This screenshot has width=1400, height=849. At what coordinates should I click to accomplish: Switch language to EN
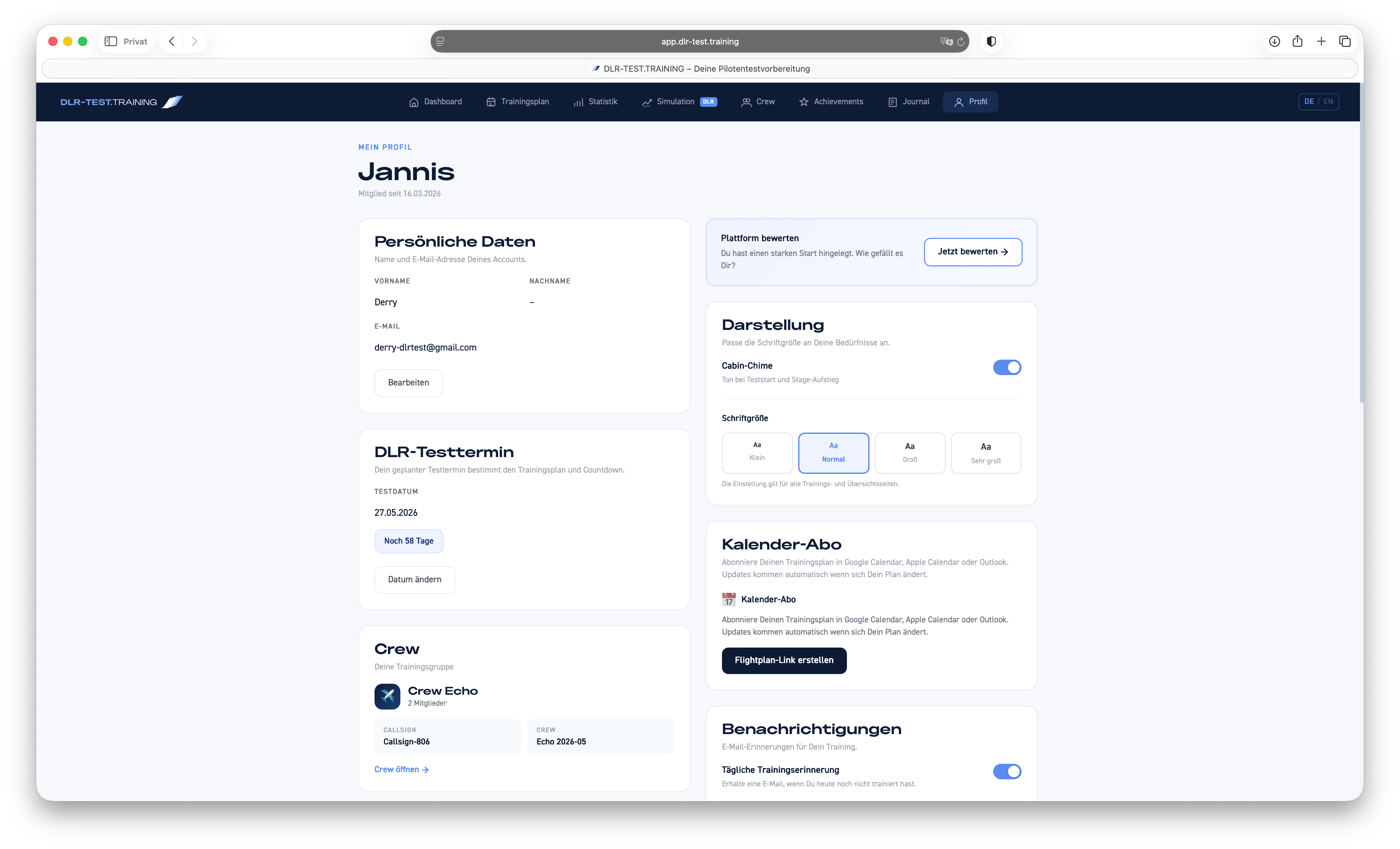(1328, 102)
